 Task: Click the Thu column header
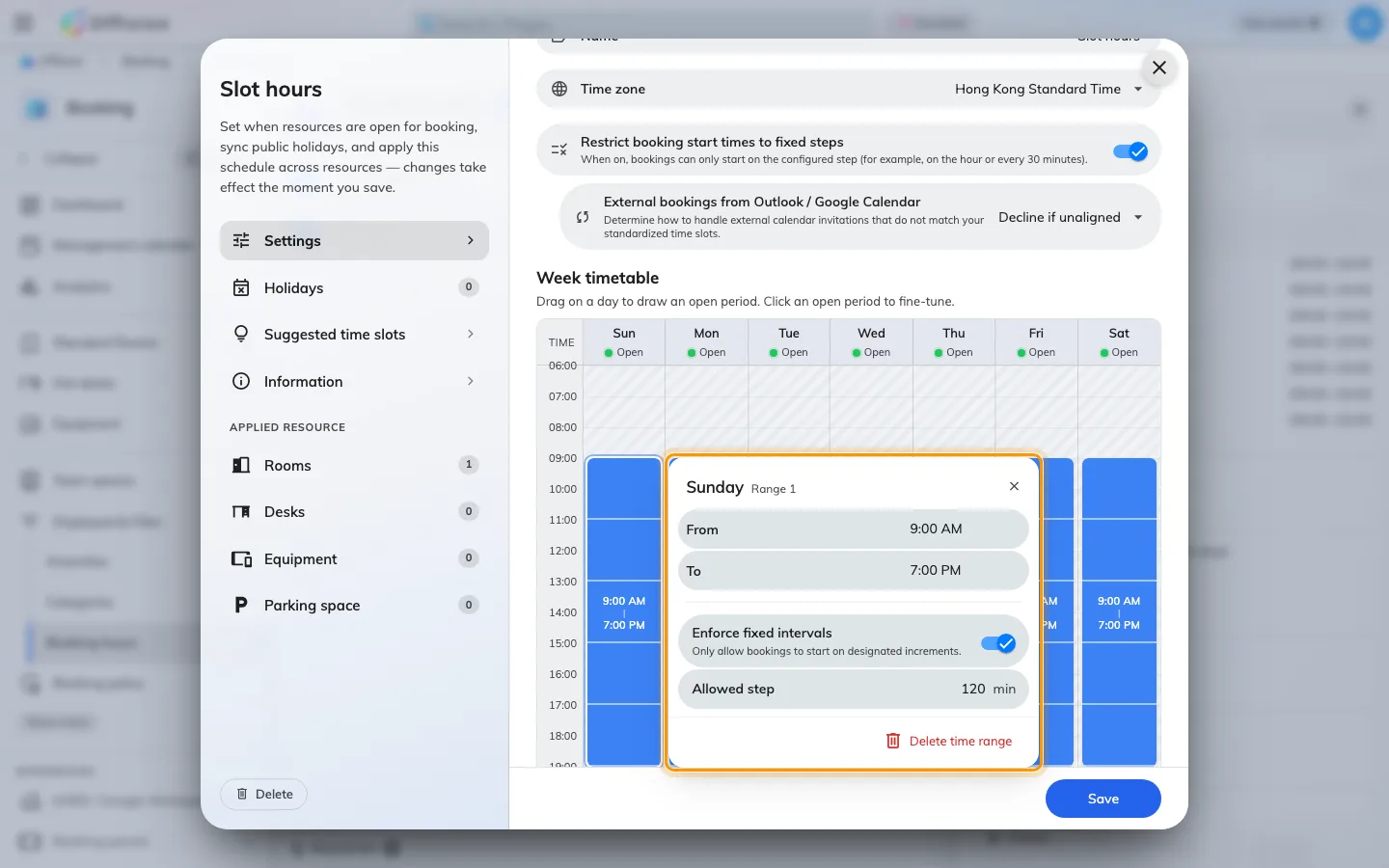[954, 342]
